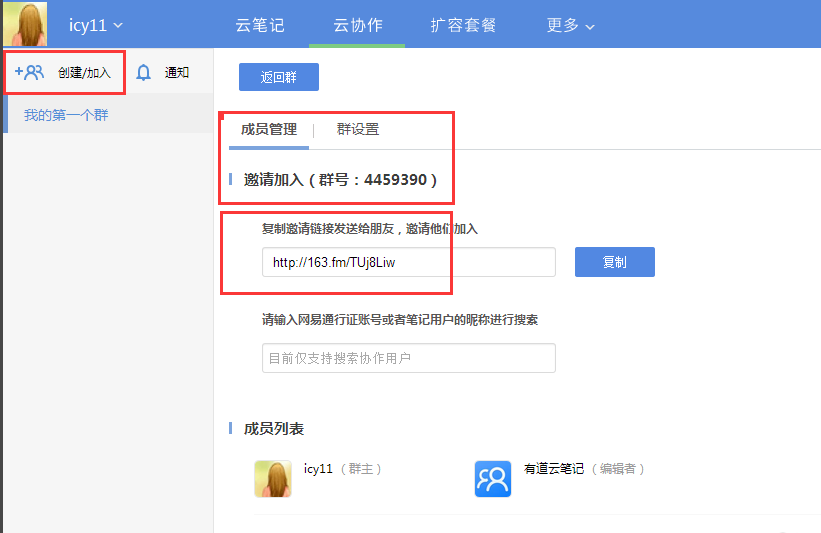Click the 有道云笔记 member icon

493,479
